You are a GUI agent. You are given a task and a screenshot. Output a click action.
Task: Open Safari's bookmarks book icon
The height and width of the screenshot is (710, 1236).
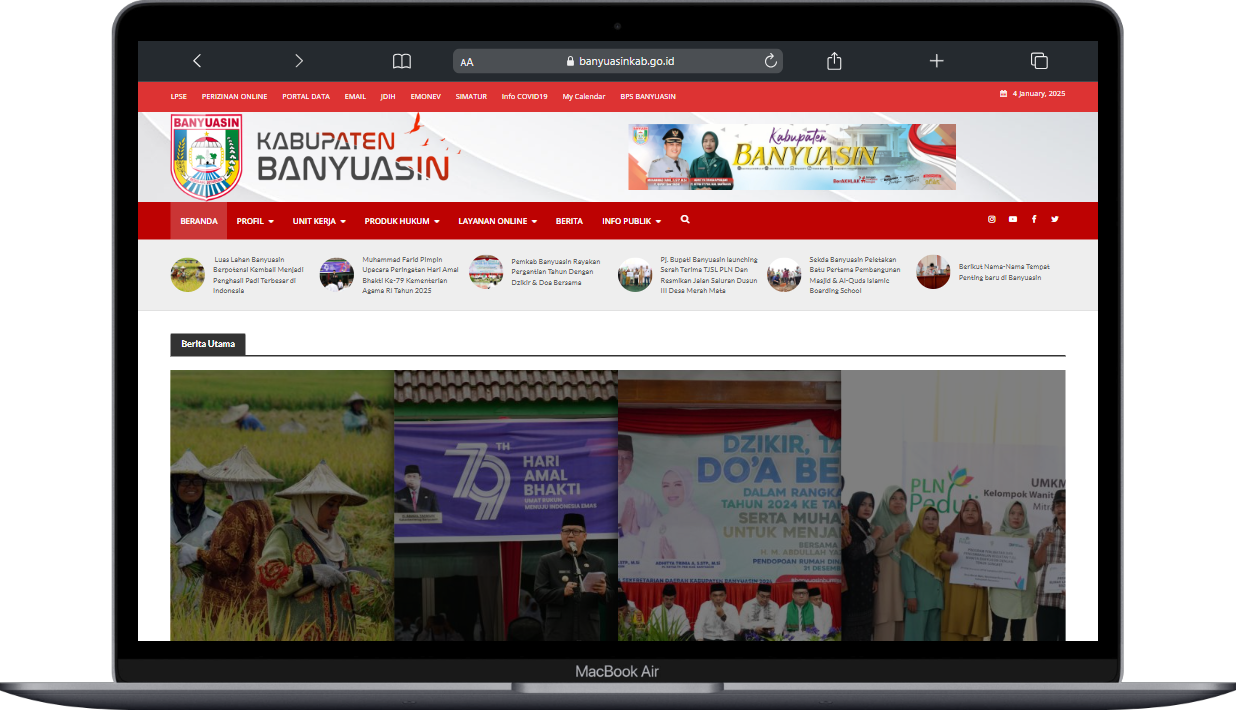402,61
